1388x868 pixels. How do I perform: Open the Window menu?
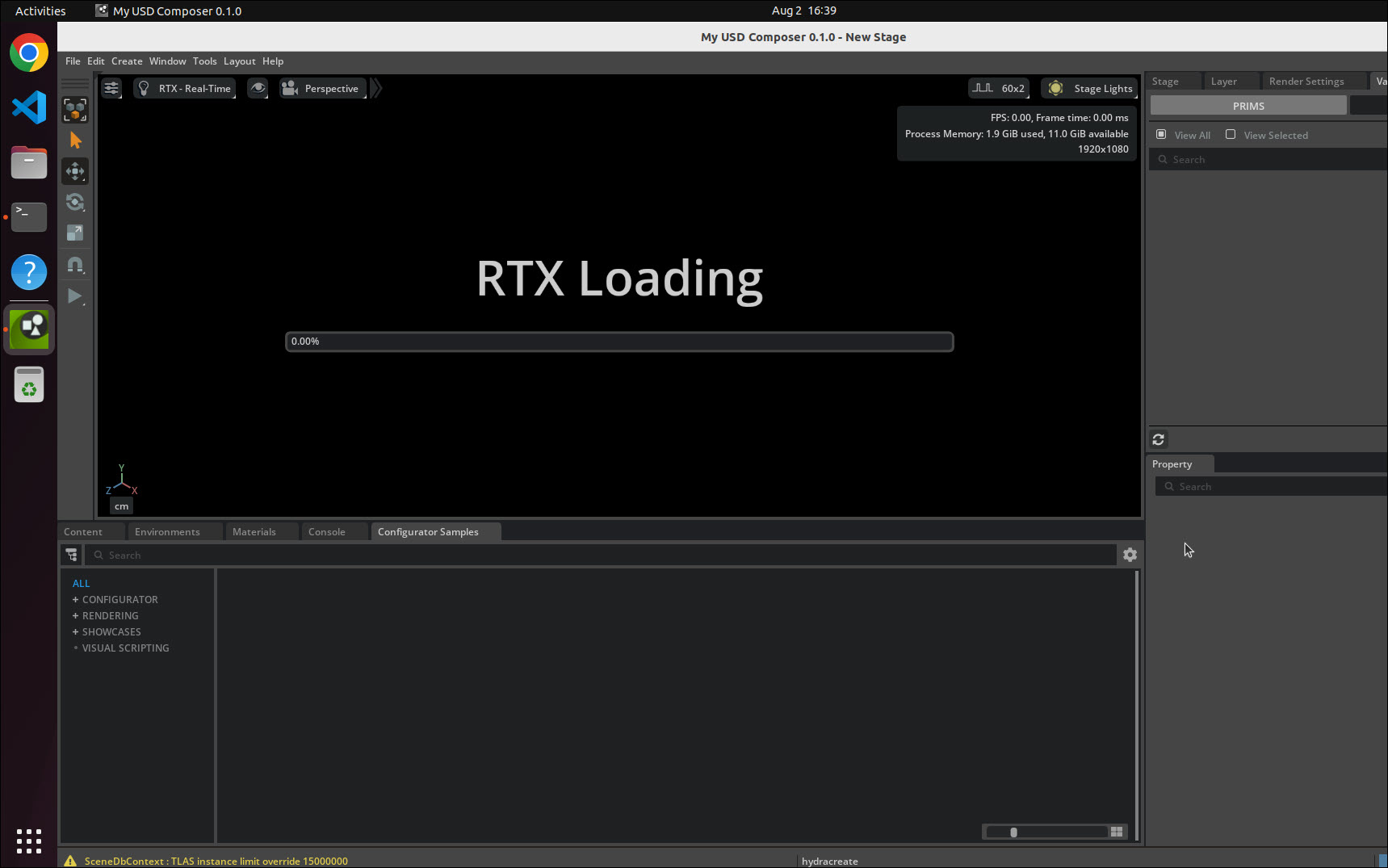coord(167,61)
